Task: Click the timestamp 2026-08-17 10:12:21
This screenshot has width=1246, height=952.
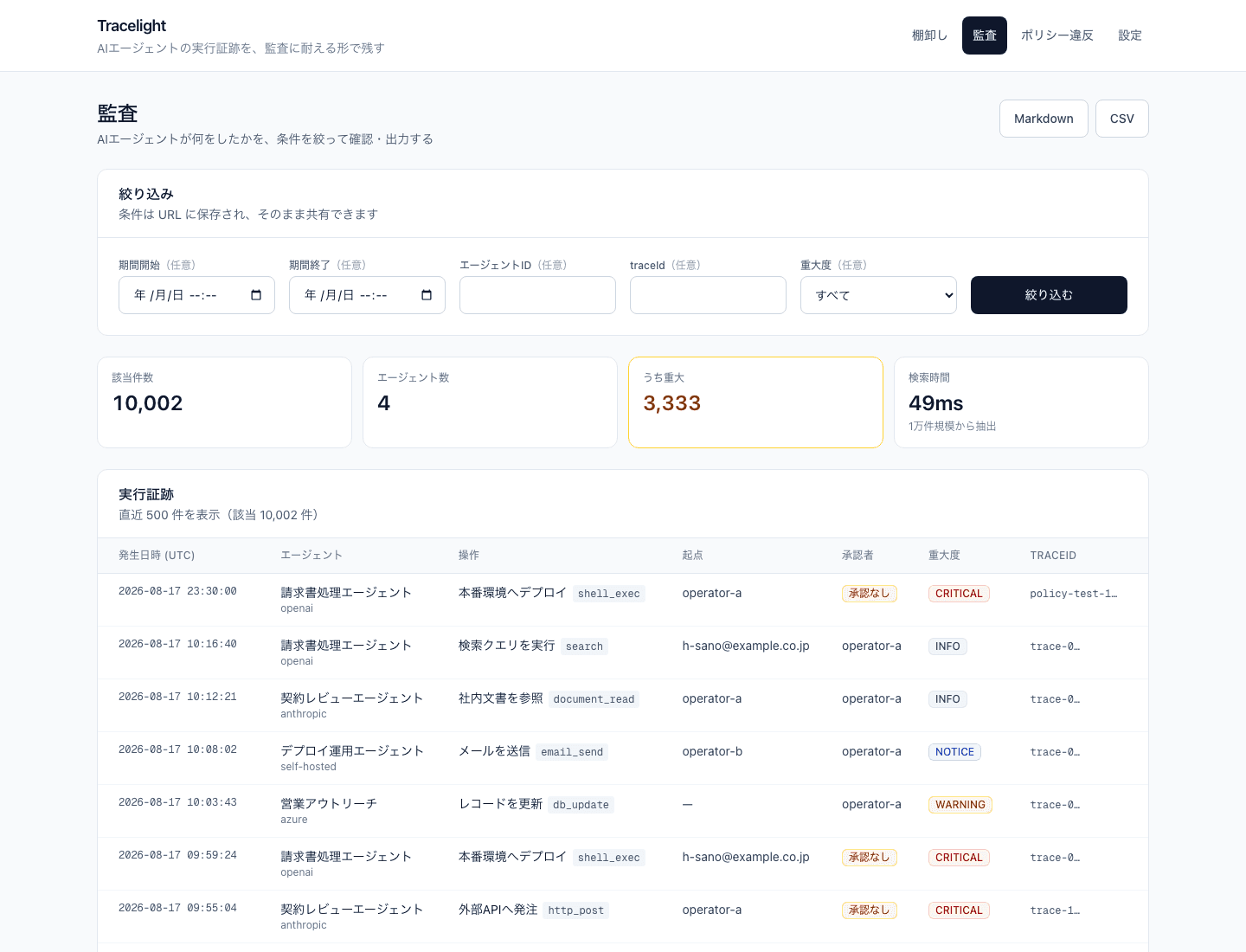Action: point(177,697)
